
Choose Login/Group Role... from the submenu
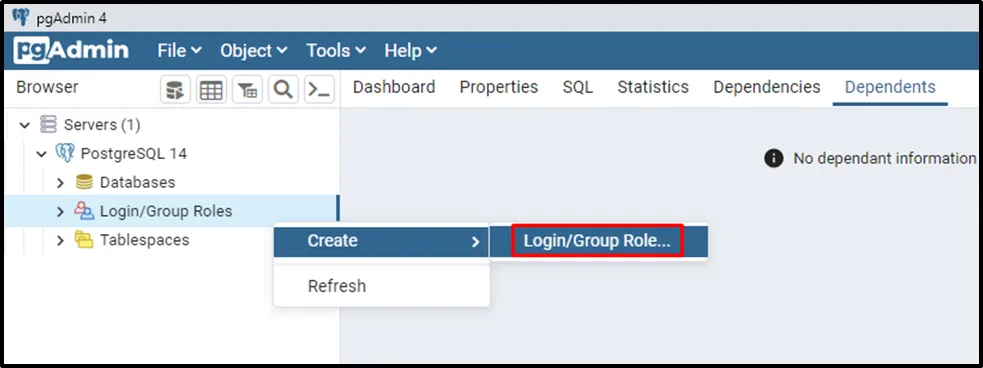[598, 241]
